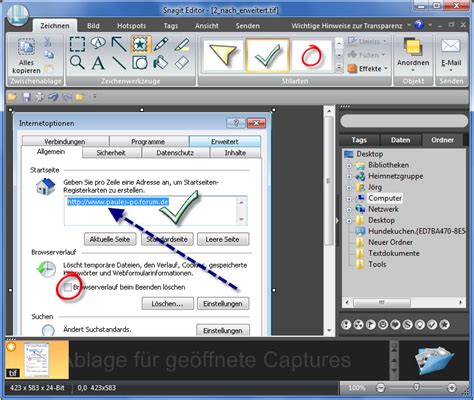This screenshot has height=400, width=474.
Task: Select the Line drawing tool
Action: [119, 63]
